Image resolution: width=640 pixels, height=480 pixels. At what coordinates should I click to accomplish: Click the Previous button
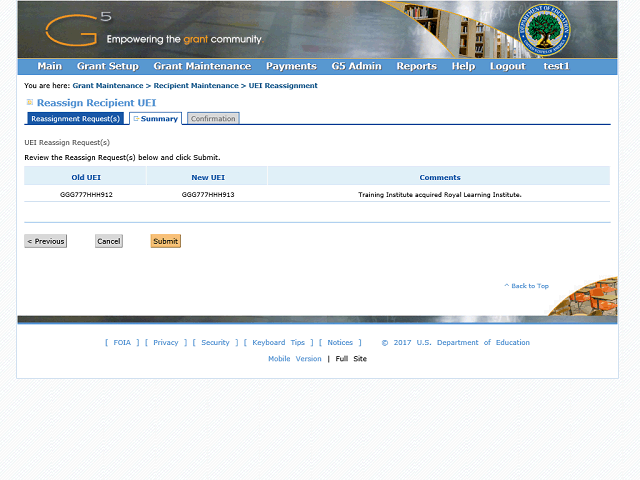(x=45, y=241)
